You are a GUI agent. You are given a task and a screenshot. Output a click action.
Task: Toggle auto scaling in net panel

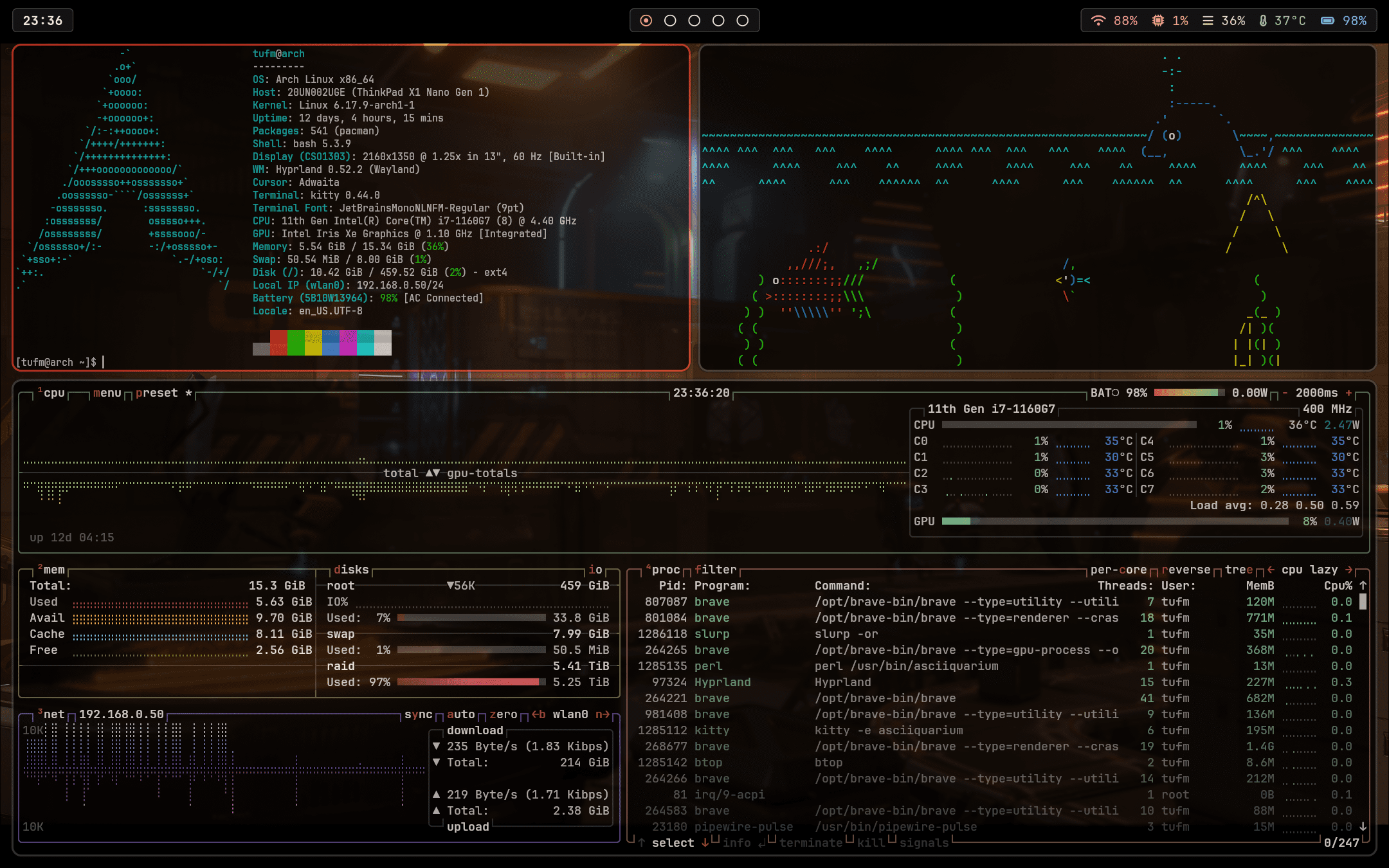click(x=460, y=714)
